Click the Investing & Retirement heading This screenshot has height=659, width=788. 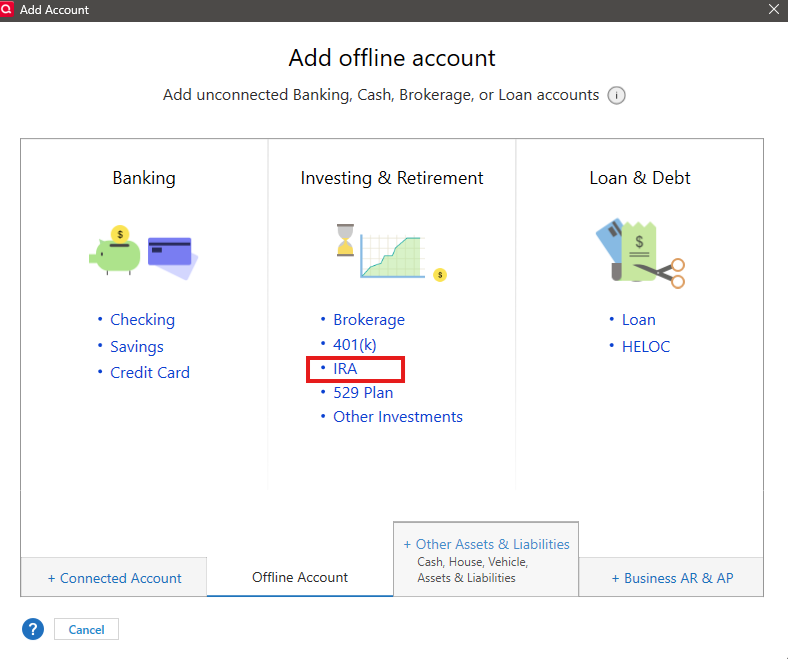pos(391,178)
